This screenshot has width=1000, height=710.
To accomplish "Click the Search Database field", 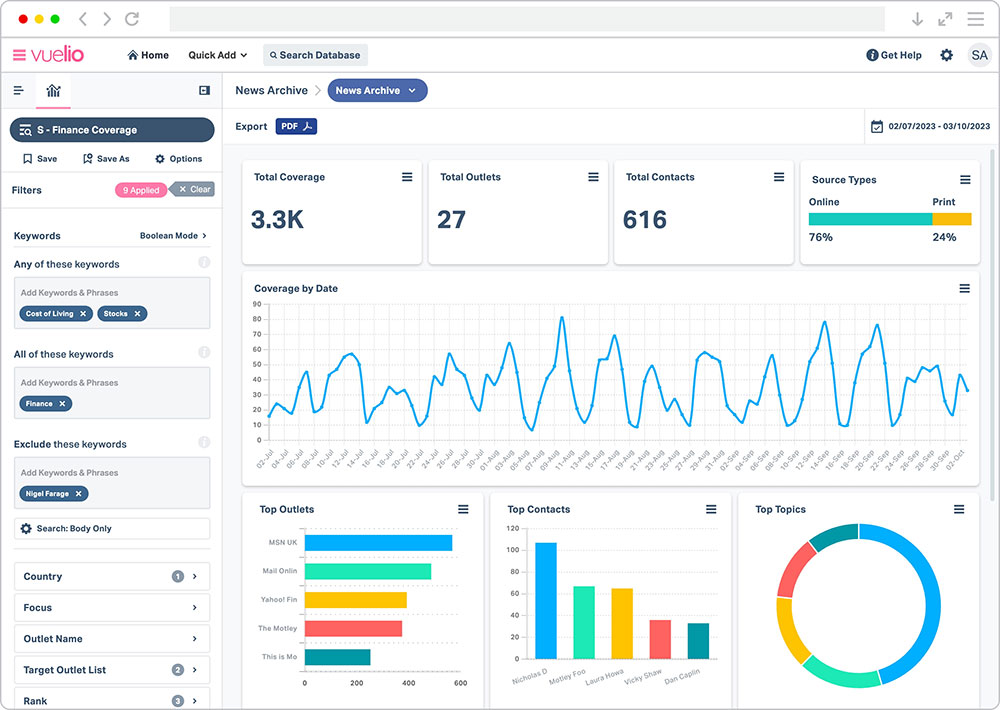I will click(316, 55).
